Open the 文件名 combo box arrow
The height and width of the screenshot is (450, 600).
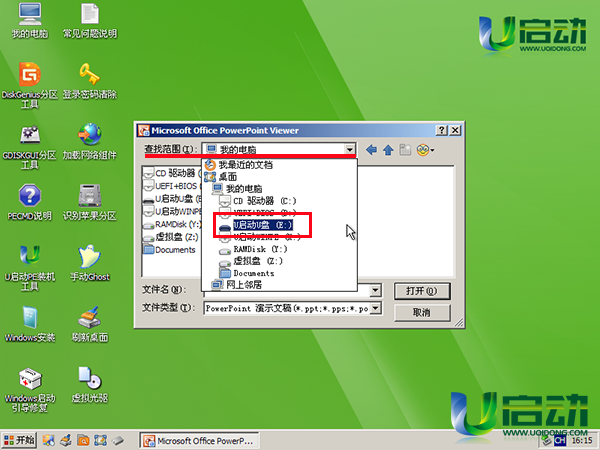tap(375, 290)
